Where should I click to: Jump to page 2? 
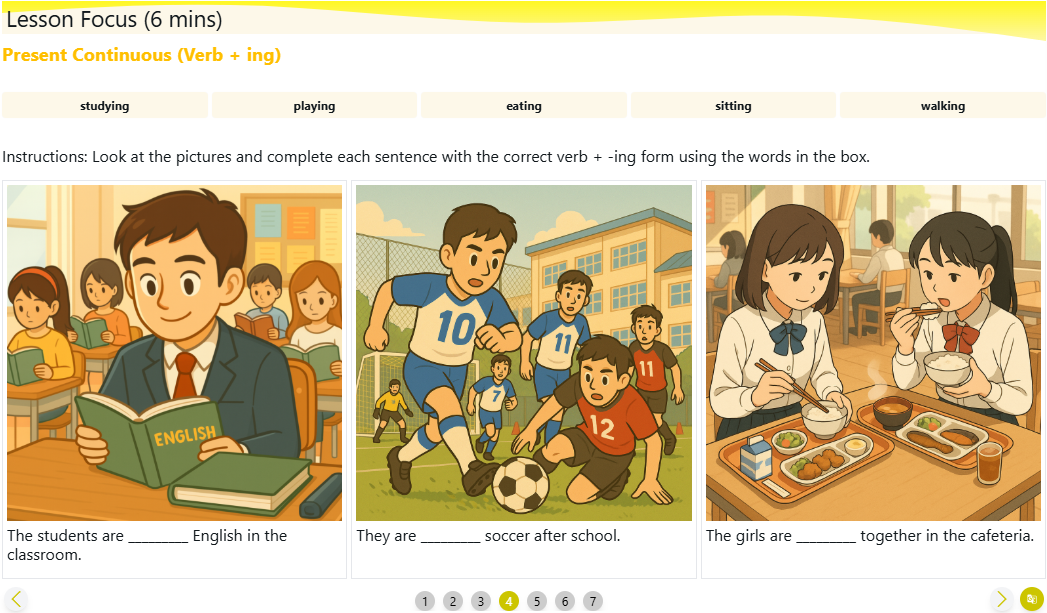pos(453,601)
